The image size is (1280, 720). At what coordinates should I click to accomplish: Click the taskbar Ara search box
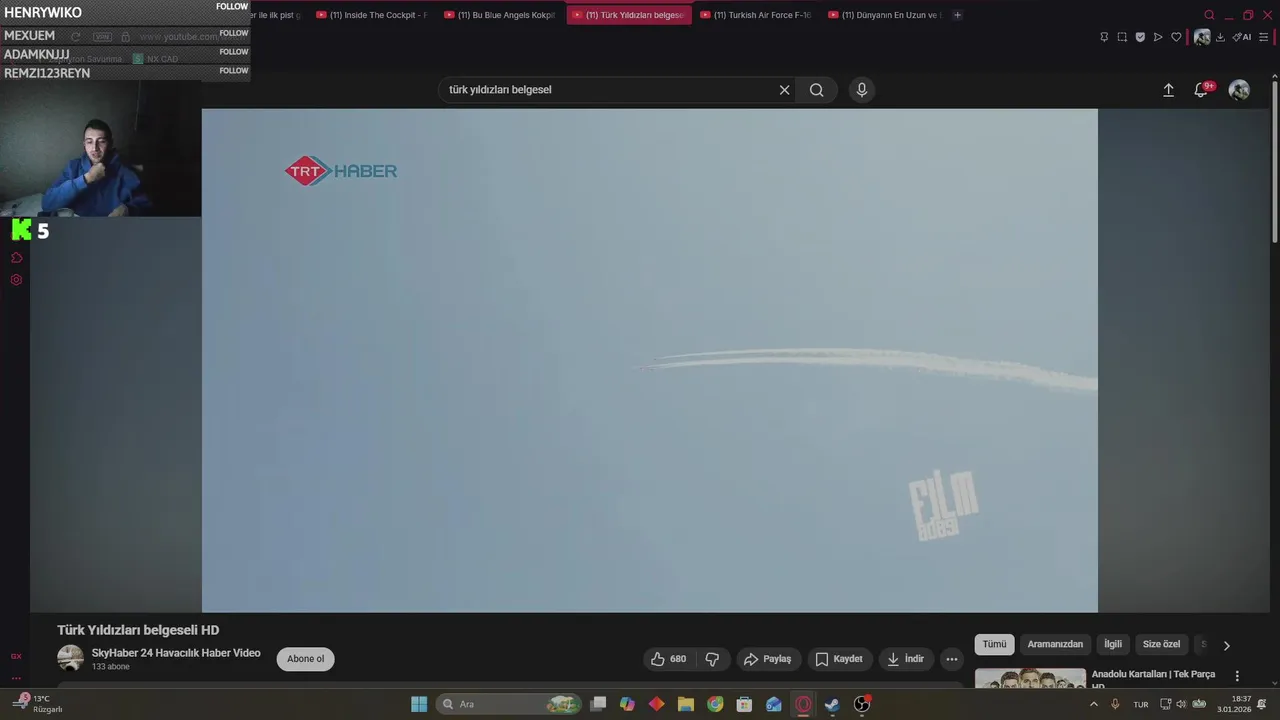tap(510, 704)
